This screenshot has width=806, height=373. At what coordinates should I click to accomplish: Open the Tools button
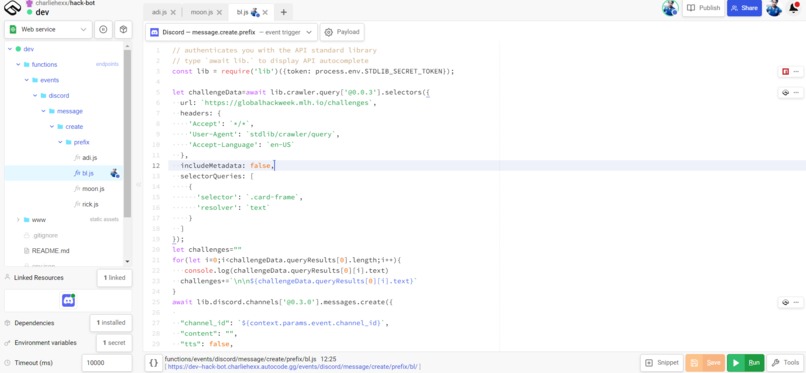[x=785, y=363]
